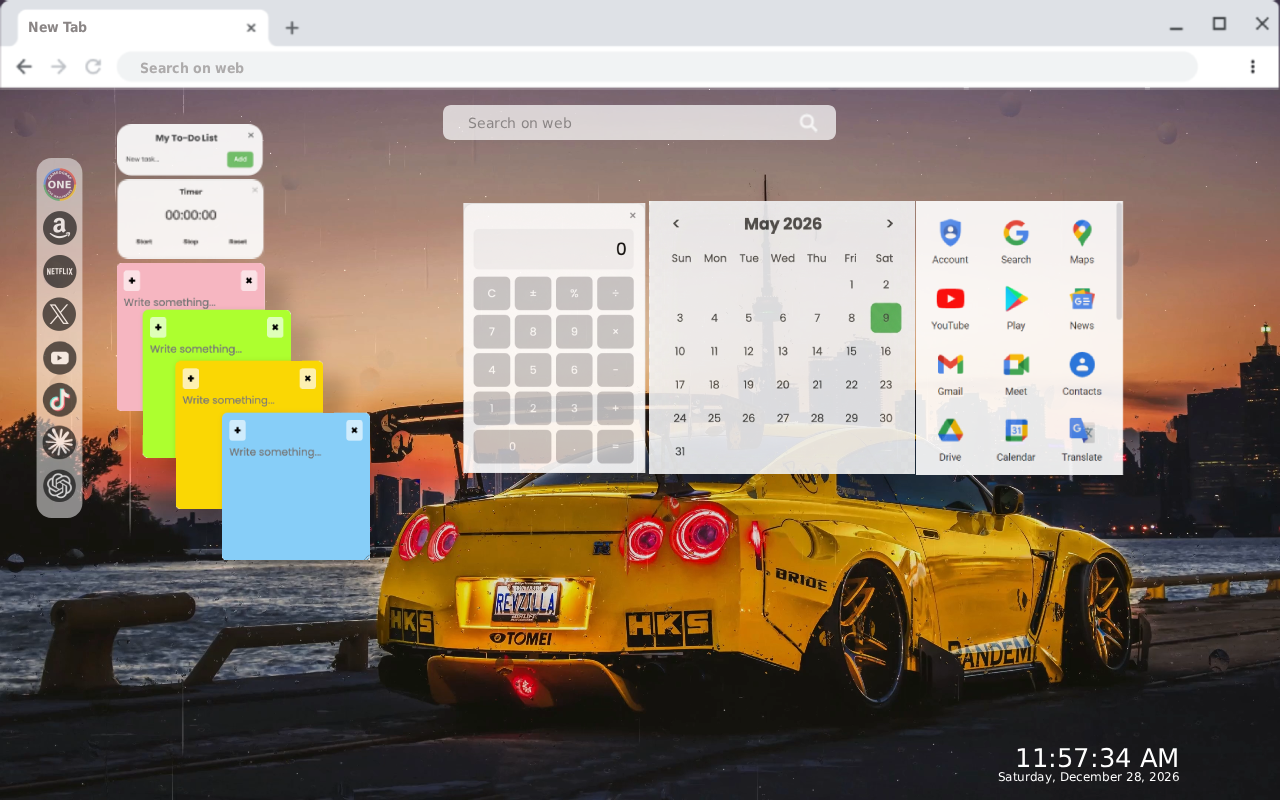Open the TikTok shortcut in the sidebar
Viewport: 1280px width, 800px height.
pyautogui.click(x=60, y=400)
